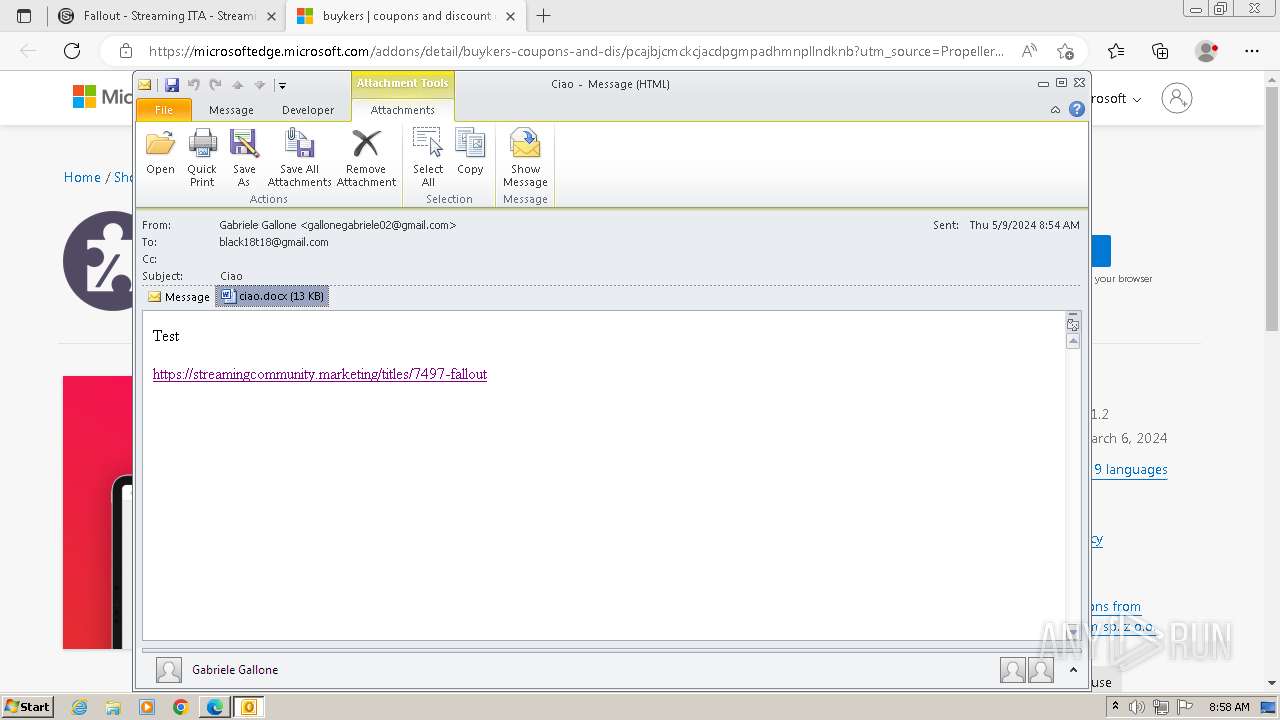Click the Message button beside the attachment
The width and height of the screenshot is (1280, 720).
(178, 297)
